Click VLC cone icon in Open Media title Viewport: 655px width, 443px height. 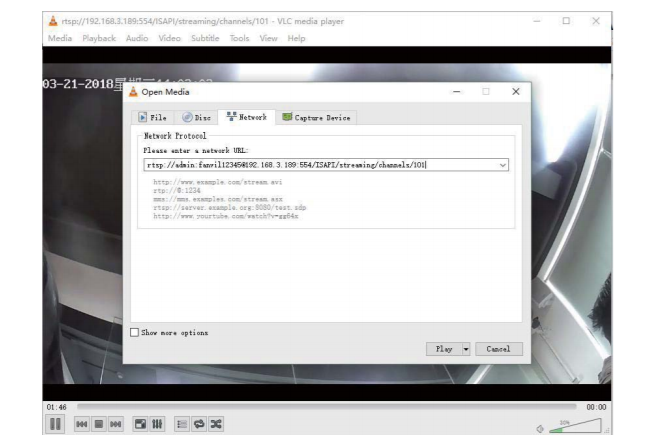pos(133,92)
